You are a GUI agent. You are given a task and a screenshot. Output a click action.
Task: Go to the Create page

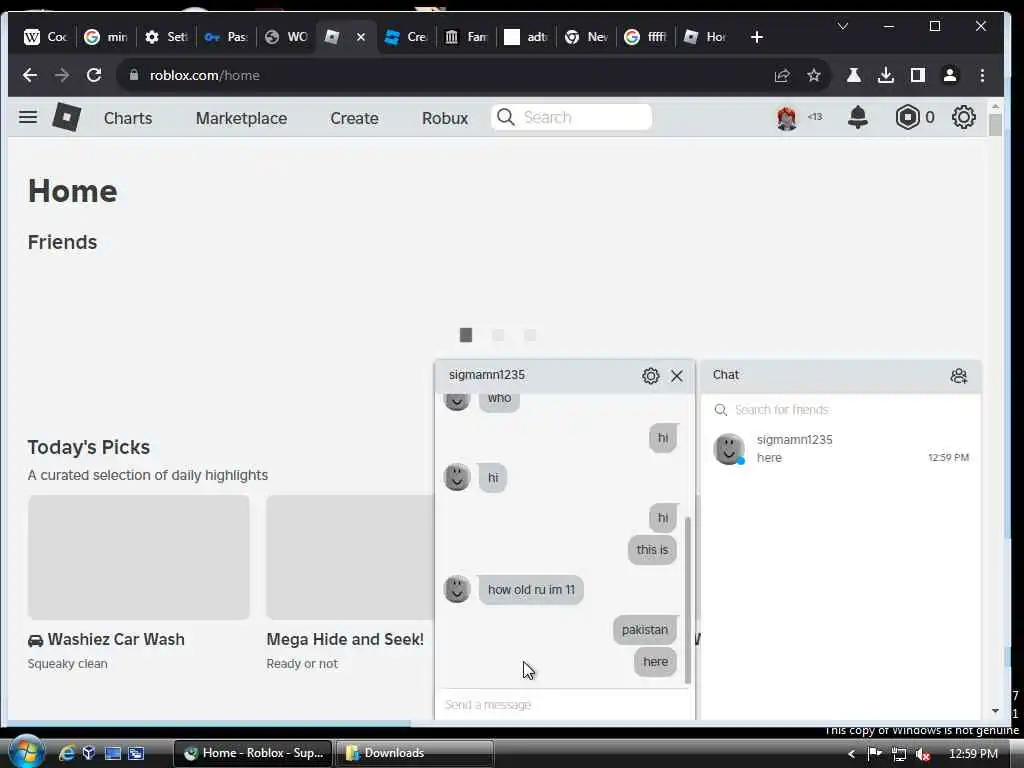354,118
